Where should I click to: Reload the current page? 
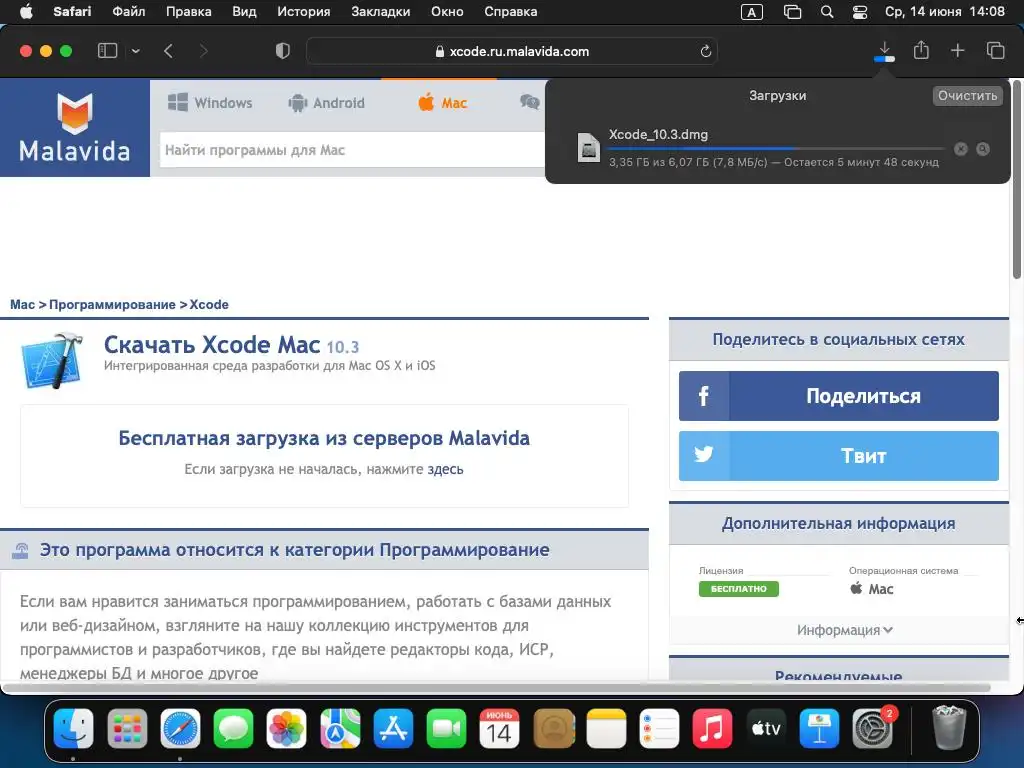(705, 51)
